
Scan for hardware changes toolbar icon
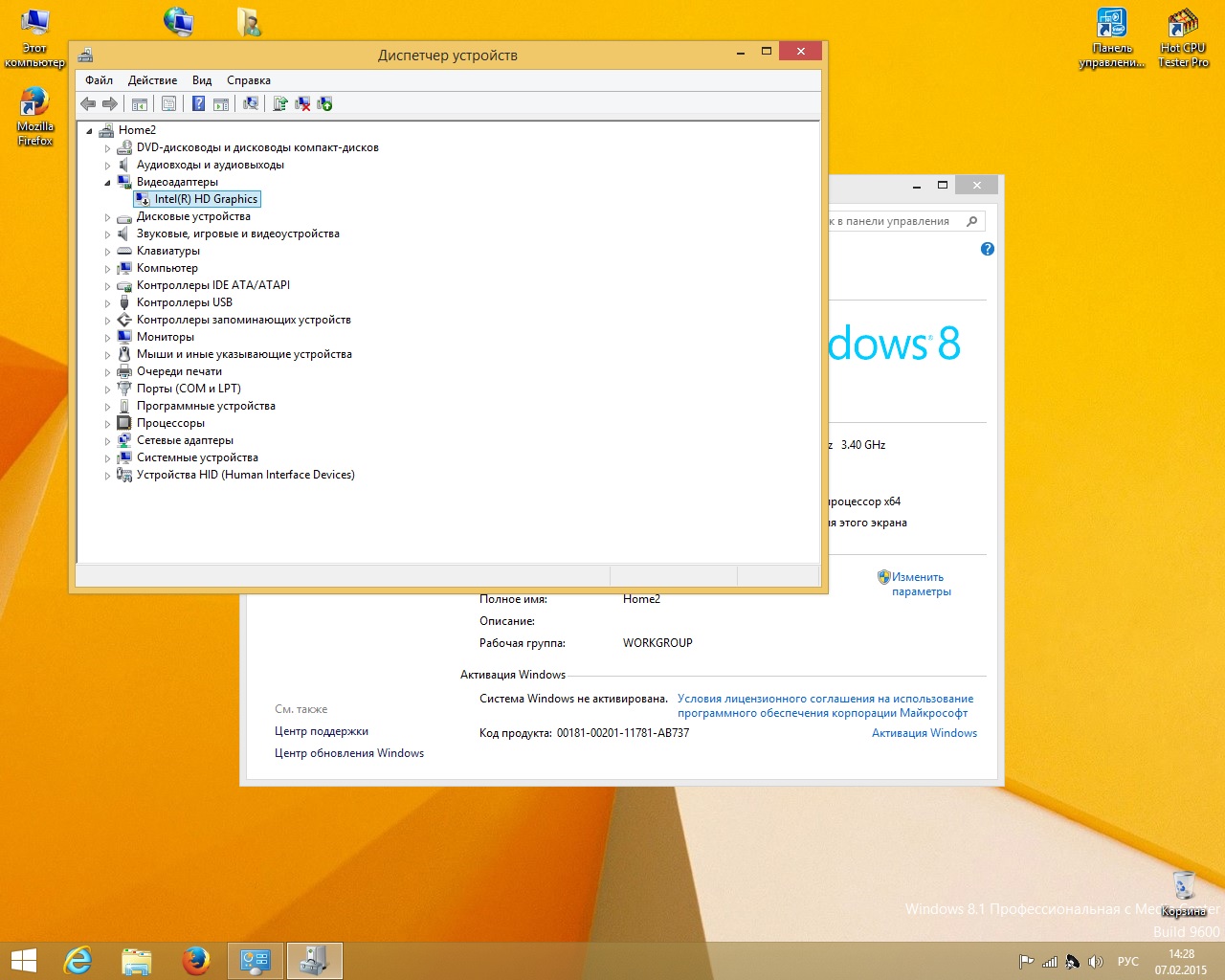251,103
